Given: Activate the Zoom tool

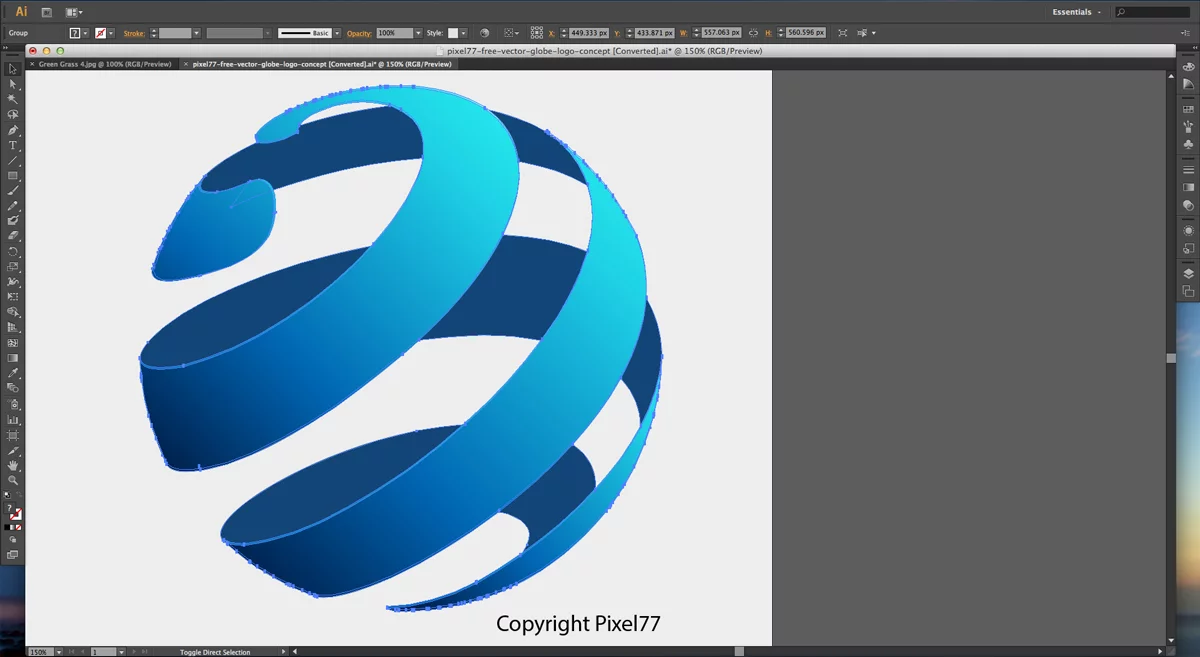Looking at the screenshot, I should click(x=13, y=480).
